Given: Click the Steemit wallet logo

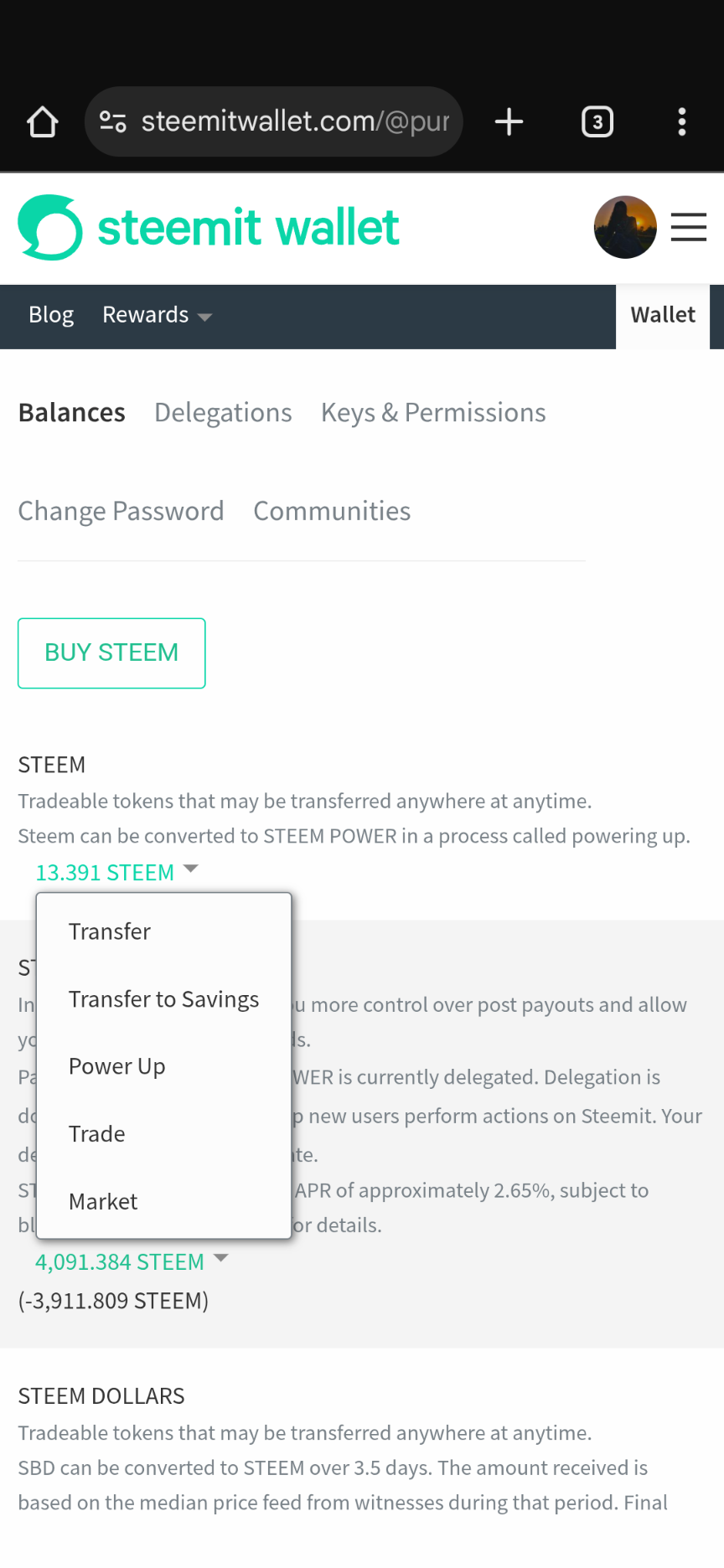Looking at the screenshot, I should pos(209,228).
